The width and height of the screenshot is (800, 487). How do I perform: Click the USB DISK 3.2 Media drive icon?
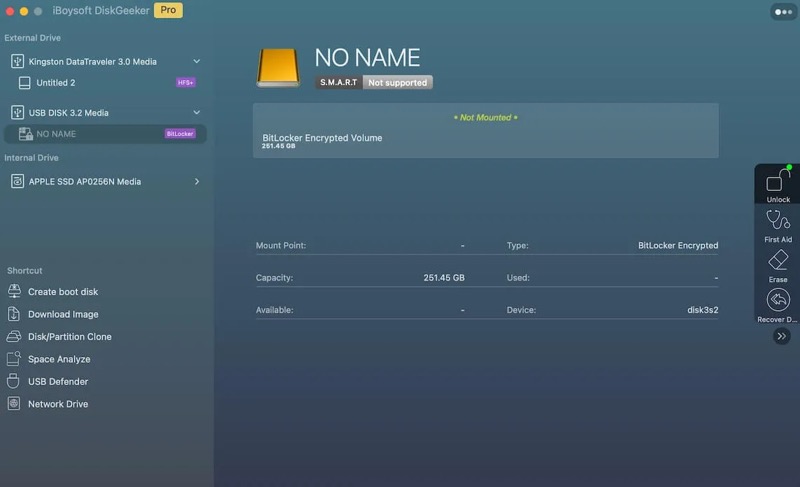coord(17,112)
